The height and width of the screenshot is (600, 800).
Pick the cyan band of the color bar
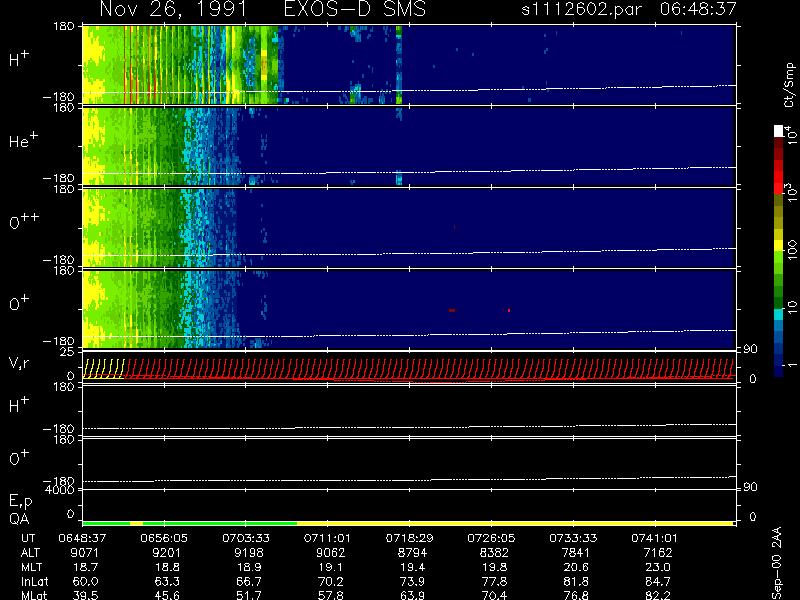(x=779, y=314)
